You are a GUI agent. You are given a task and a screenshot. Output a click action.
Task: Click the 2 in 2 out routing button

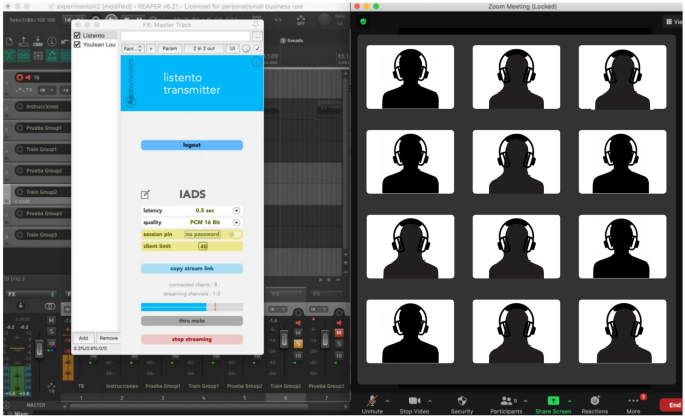click(x=204, y=48)
